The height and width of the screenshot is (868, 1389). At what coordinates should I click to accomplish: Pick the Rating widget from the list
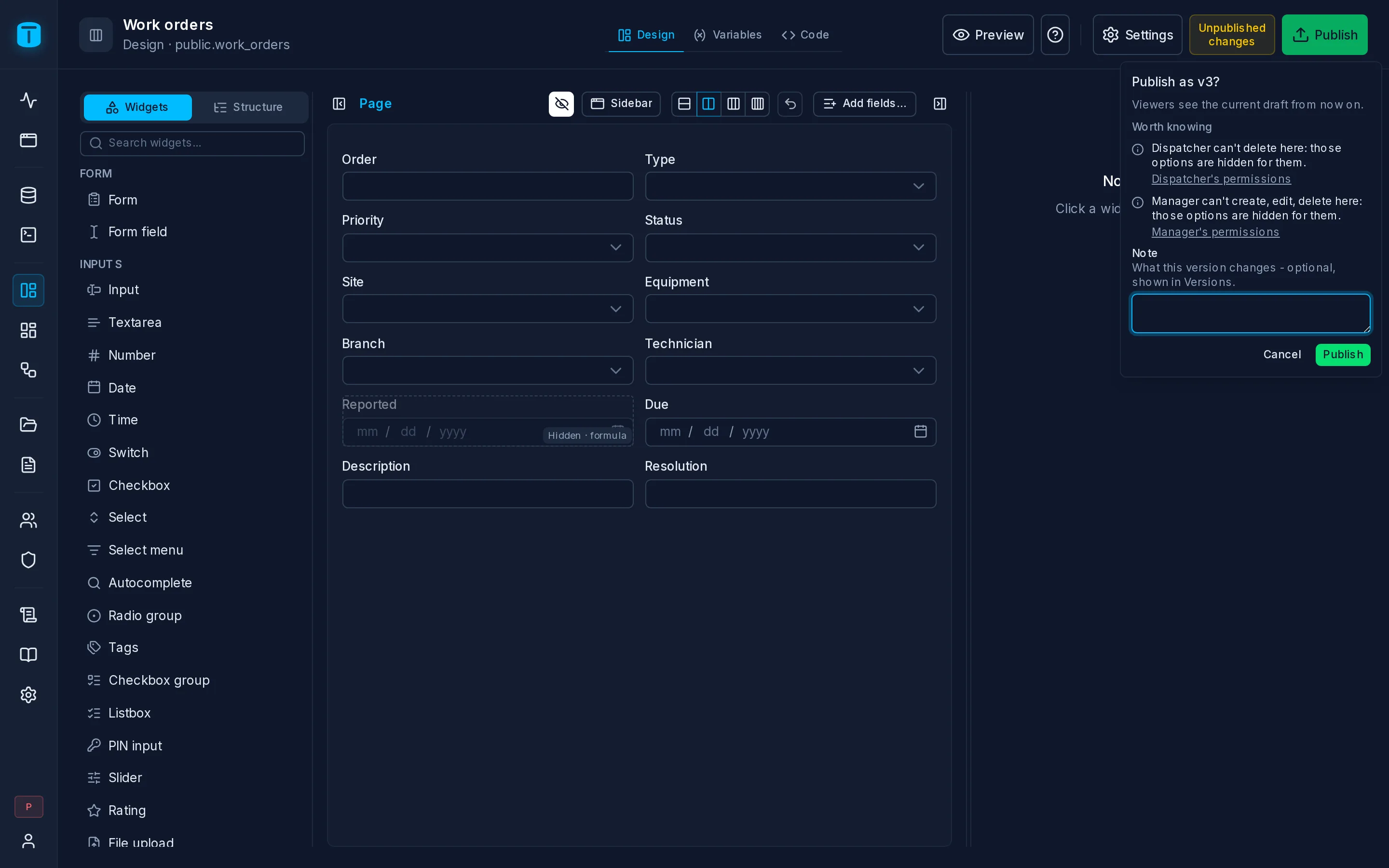193,810
